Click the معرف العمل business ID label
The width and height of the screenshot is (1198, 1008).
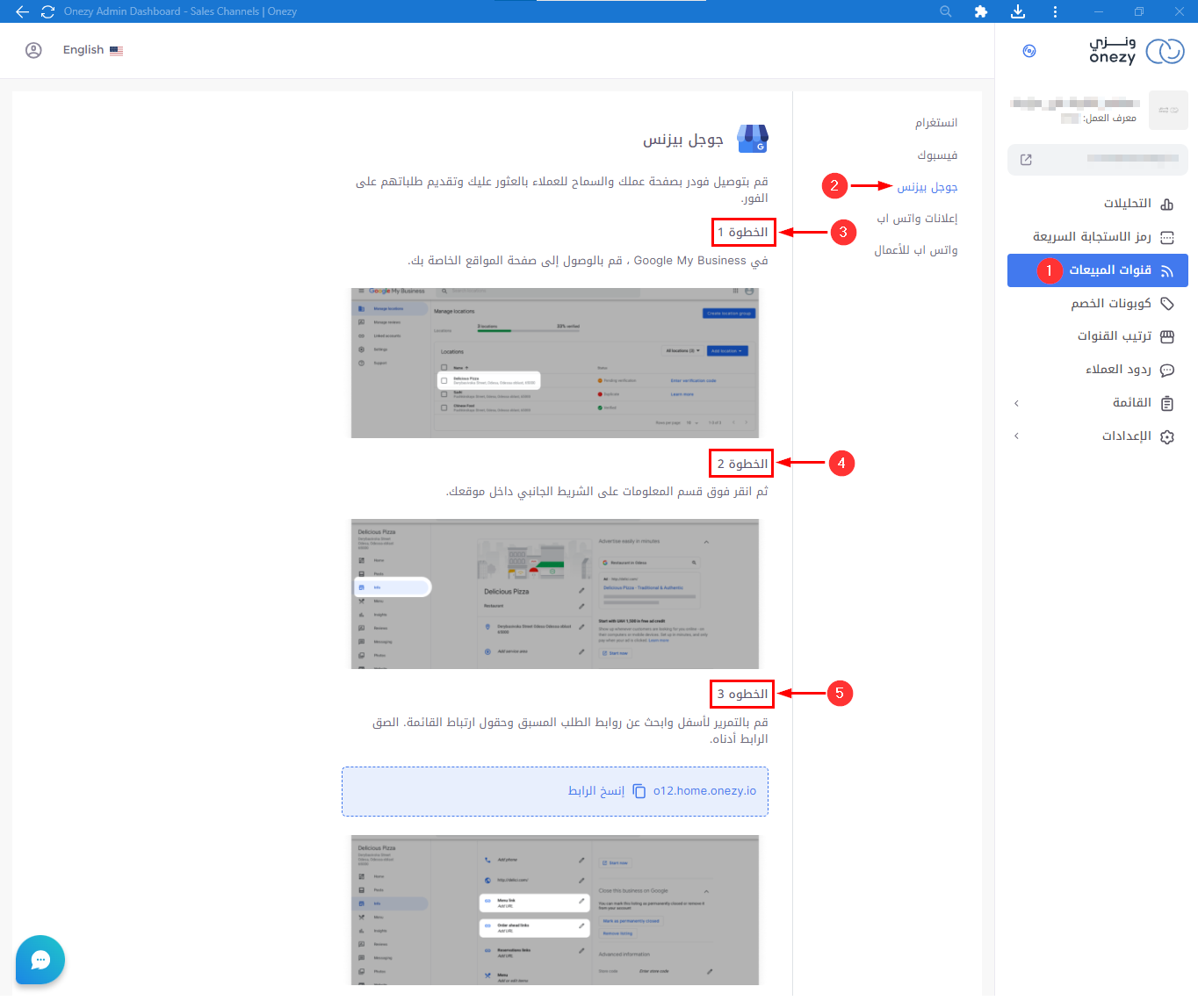1110,118
